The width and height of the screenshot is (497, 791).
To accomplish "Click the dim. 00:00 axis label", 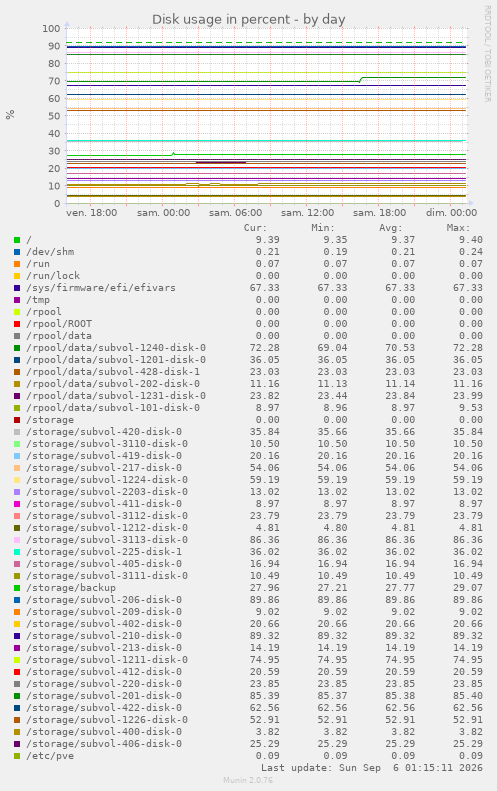I will tap(451, 213).
